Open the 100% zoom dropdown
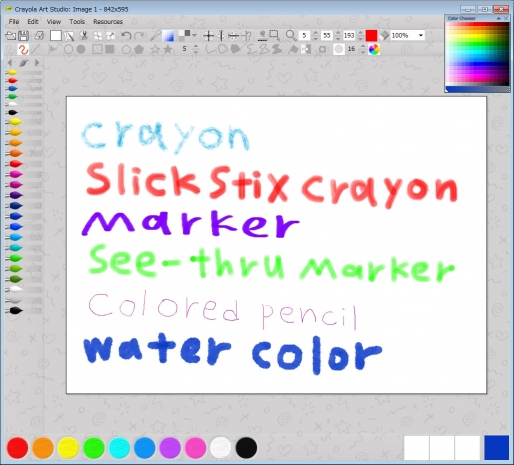The height and width of the screenshot is (465, 514). tap(421, 35)
